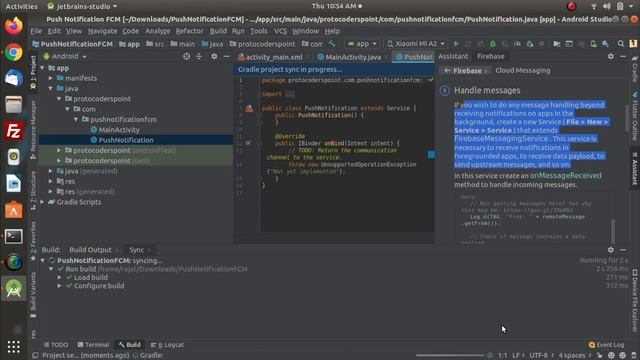Toggle the 1: Project tool window button
This screenshot has width=640, height=360.
pyautogui.click(x=33, y=73)
